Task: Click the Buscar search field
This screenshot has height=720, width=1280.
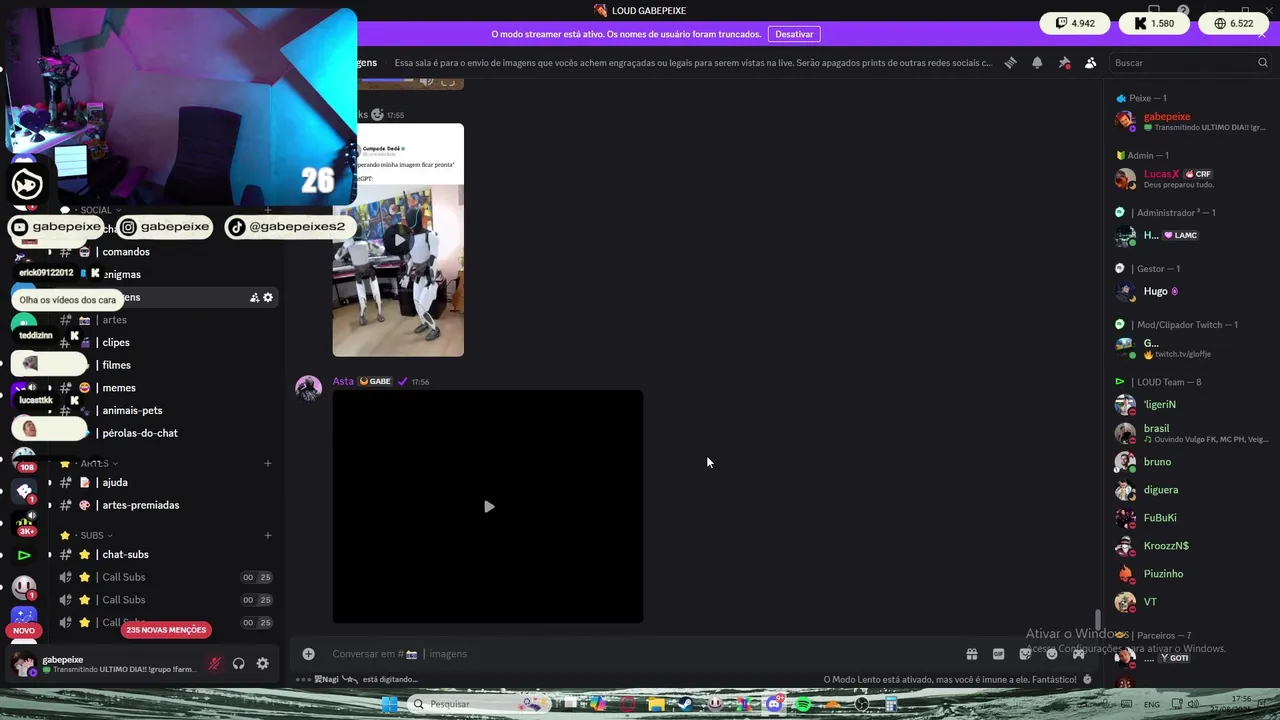Action: click(x=1190, y=63)
